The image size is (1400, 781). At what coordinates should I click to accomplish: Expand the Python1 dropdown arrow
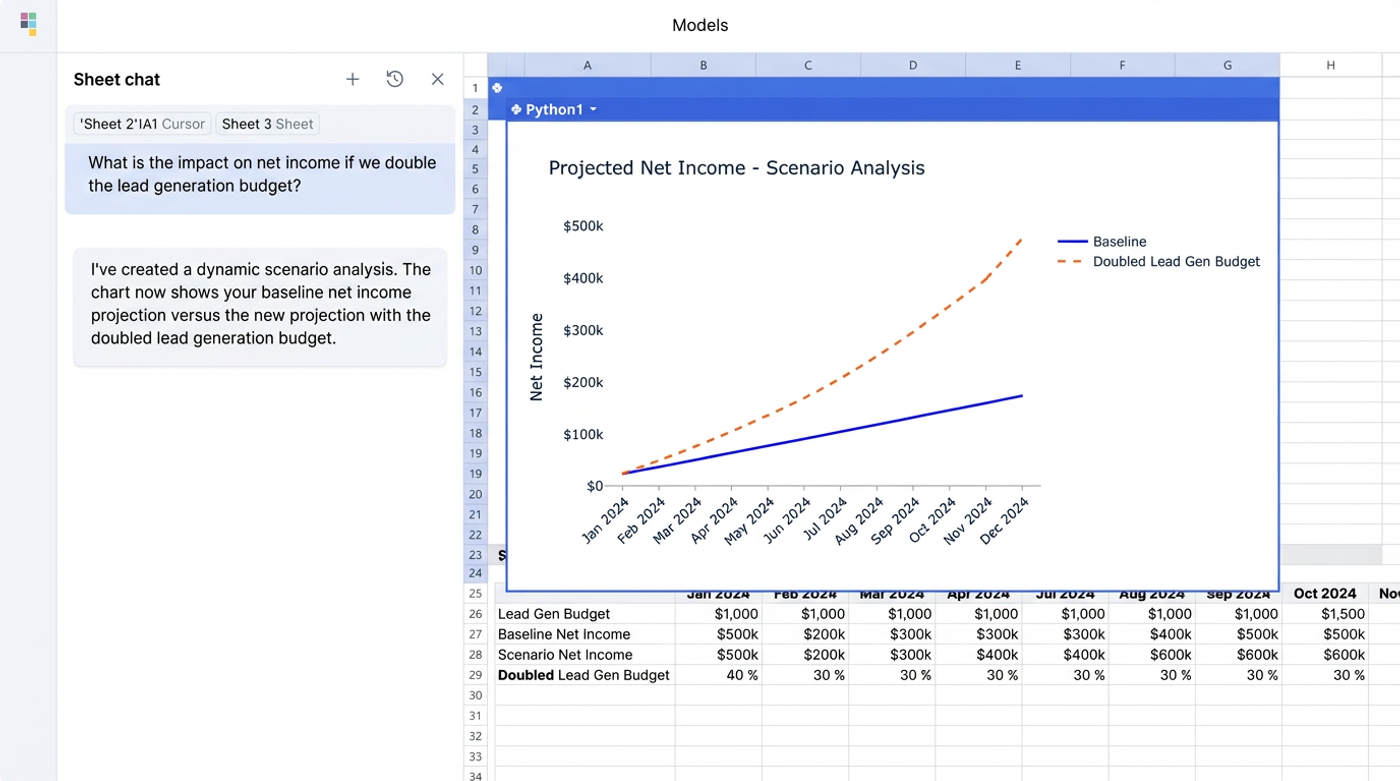click(593, 109)
